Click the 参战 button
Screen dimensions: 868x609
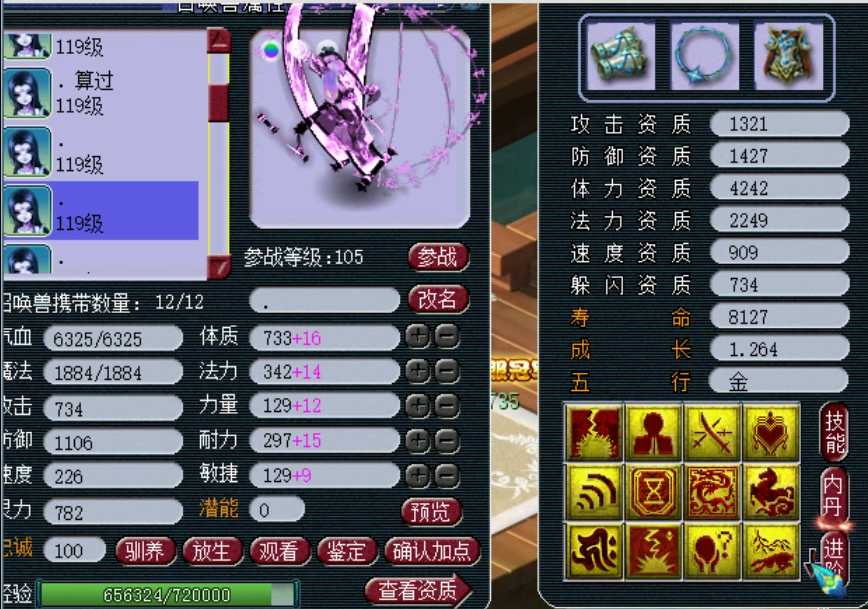[x=438, y=257]
